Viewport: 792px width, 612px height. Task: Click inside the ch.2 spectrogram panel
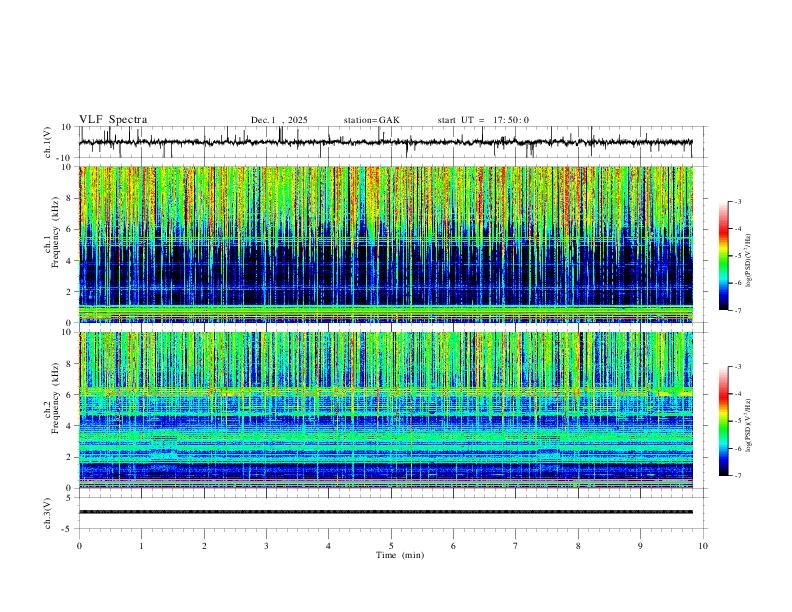[x=385, y=410]
